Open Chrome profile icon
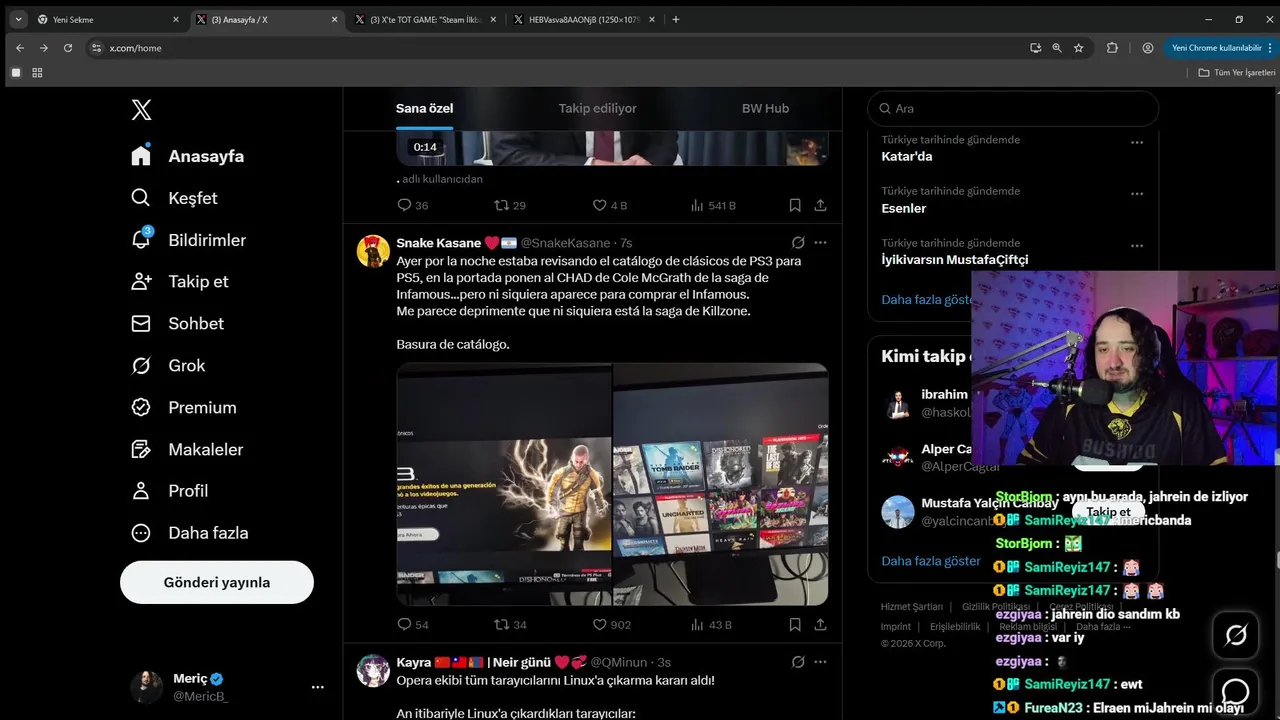This screenshot has height=720, width=1280. coord(1148,48)
